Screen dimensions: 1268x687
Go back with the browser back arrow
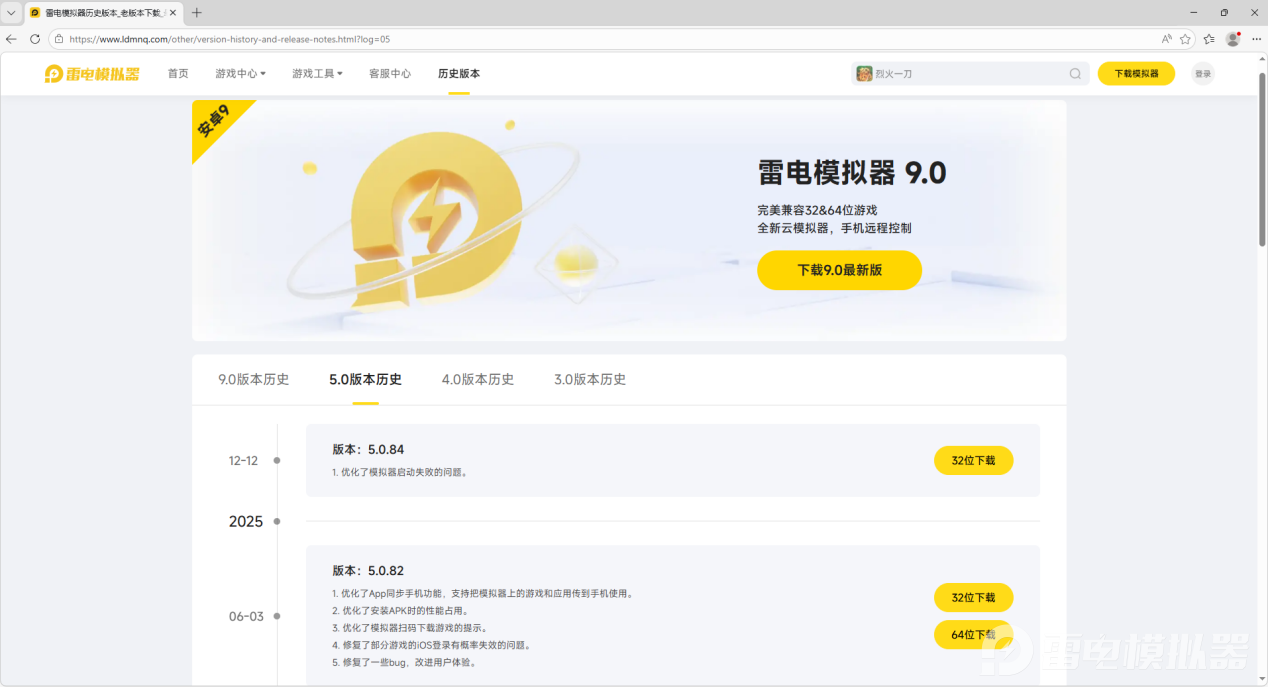pyautogui.click(x=11, y=39)
